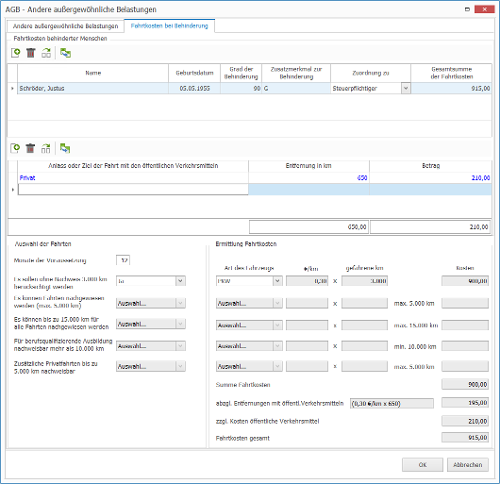
Task: Open the PKW vehicle type dropdown
Action: point(277,281)
